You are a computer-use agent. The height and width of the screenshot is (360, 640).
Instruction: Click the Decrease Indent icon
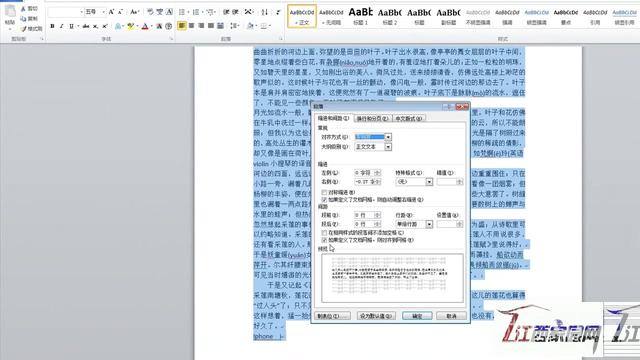pos(226,12)
